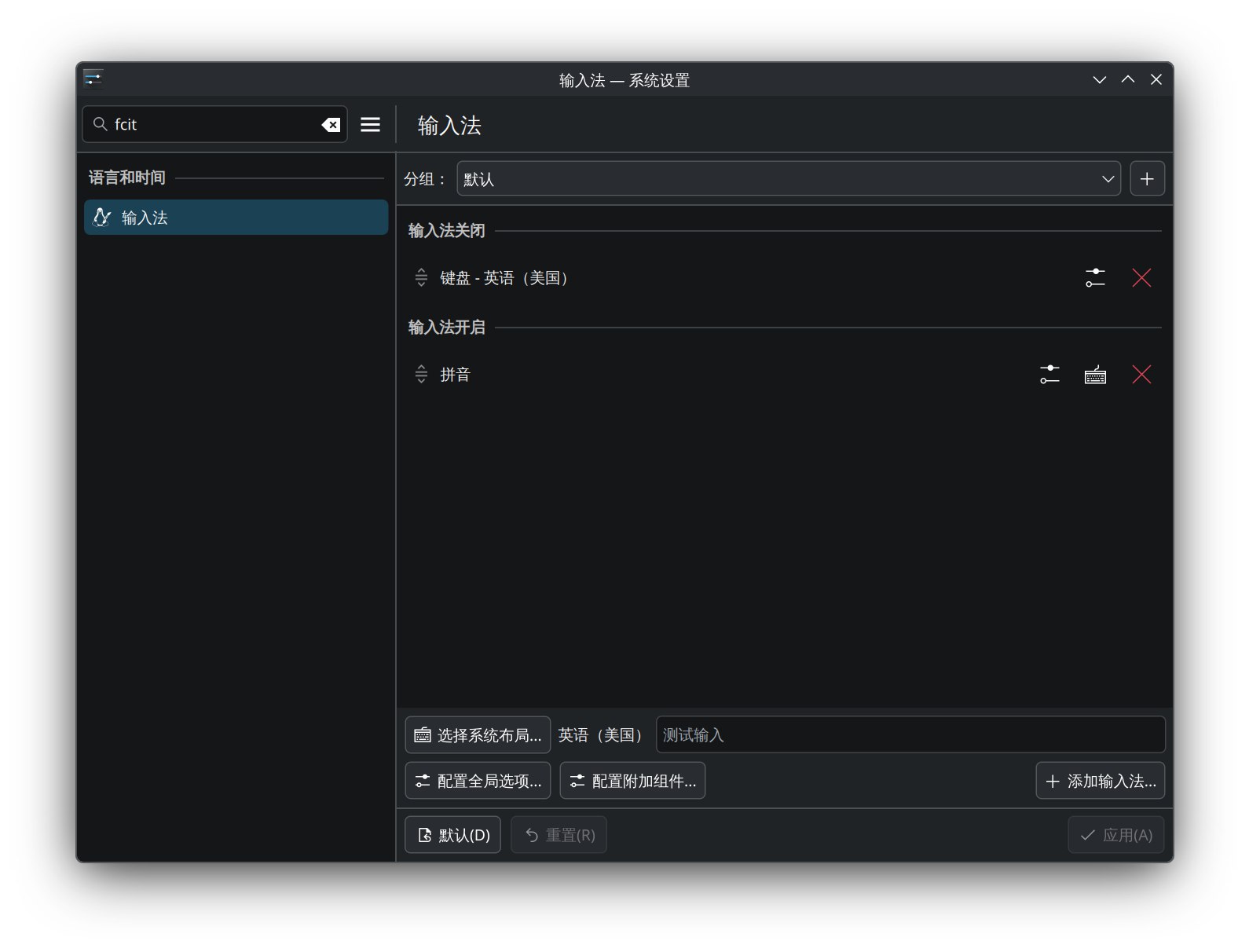Open the hamburger menu

pyautogui.click(x=370, y=125)
